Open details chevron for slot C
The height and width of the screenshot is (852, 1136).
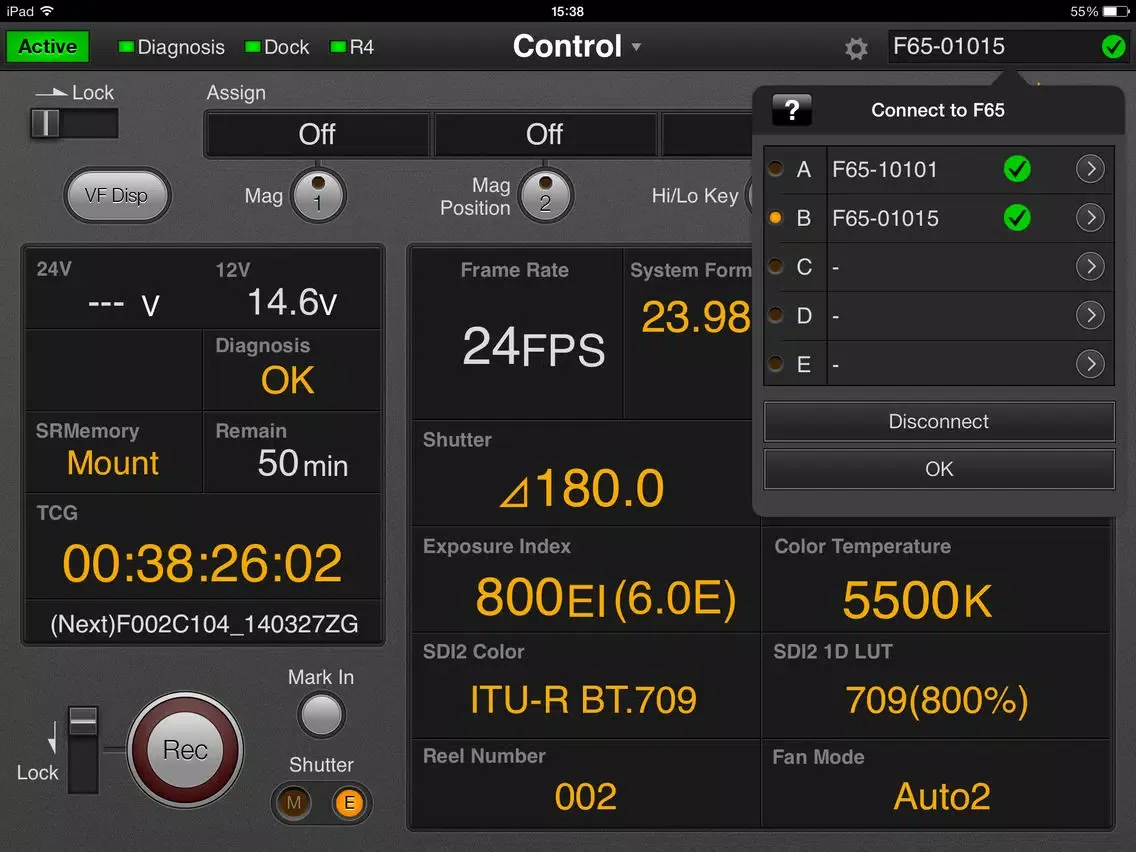pyautogui.click(x=1090, y=266)
